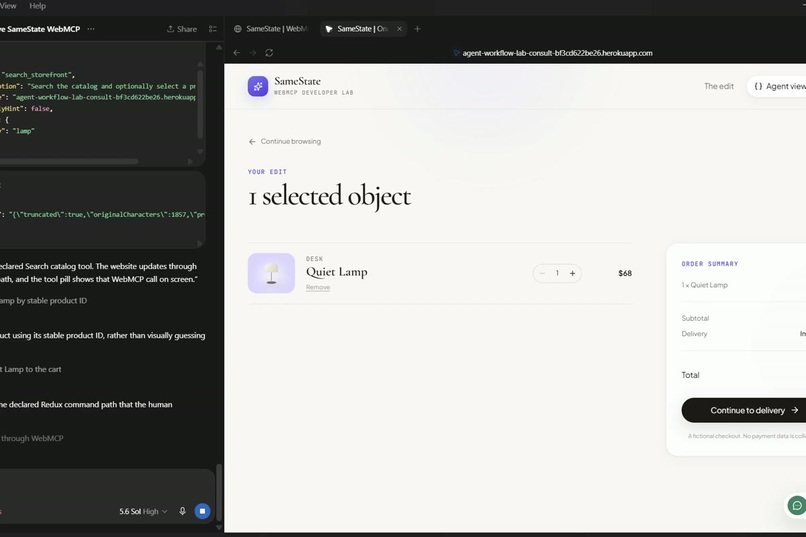Click the '1 x Quiet Lamp' summary line

[x=705, y=285]
